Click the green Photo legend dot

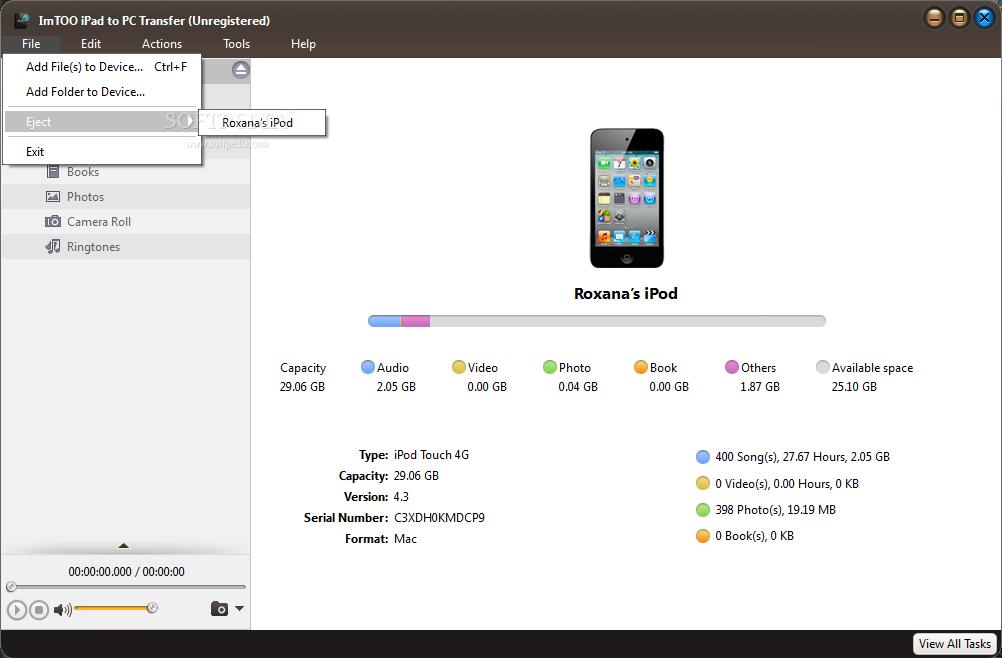click(x=550, y=367)
